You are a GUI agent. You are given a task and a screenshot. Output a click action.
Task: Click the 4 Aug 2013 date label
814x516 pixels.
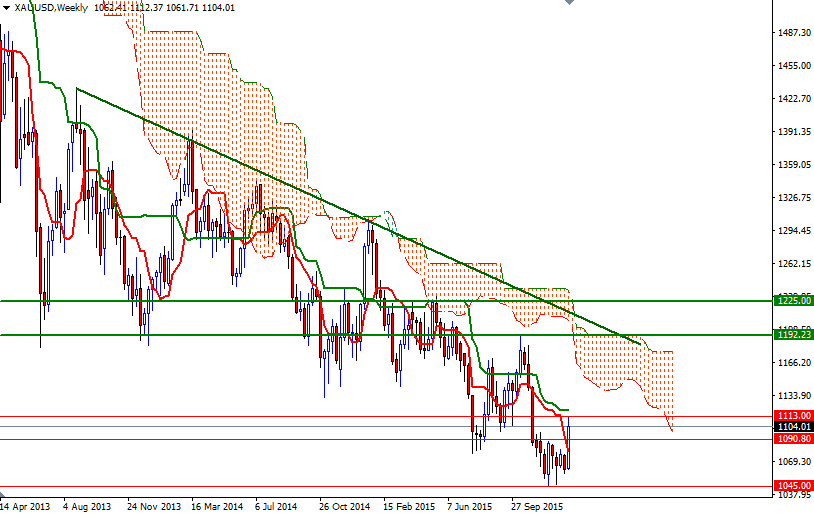(x=87, y=506)
